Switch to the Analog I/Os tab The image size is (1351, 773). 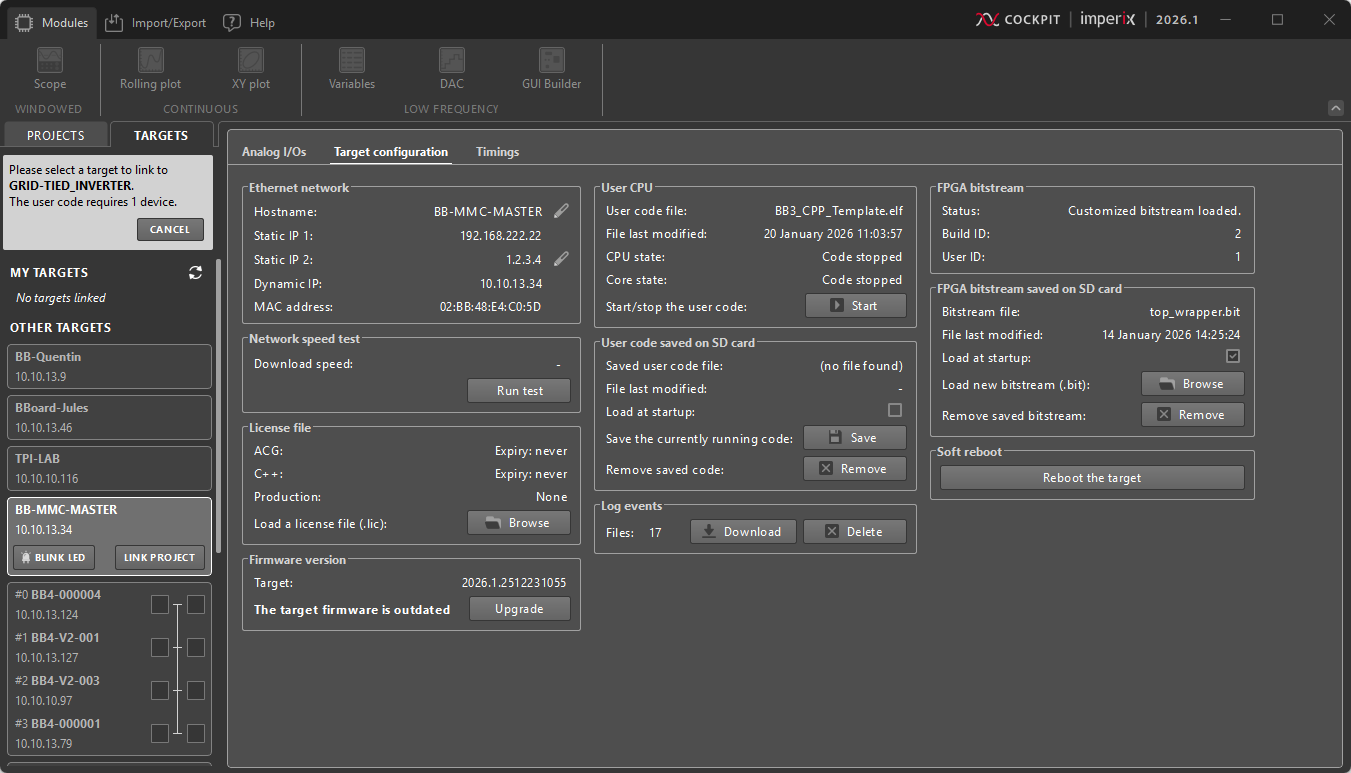point(274,152)
